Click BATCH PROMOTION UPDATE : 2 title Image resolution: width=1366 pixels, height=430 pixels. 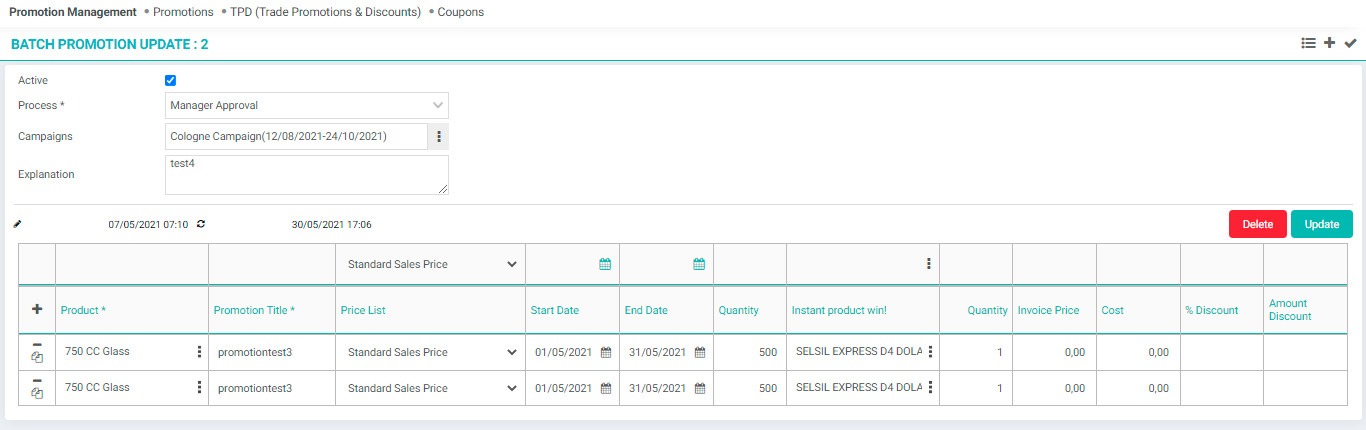click(110, 44)
